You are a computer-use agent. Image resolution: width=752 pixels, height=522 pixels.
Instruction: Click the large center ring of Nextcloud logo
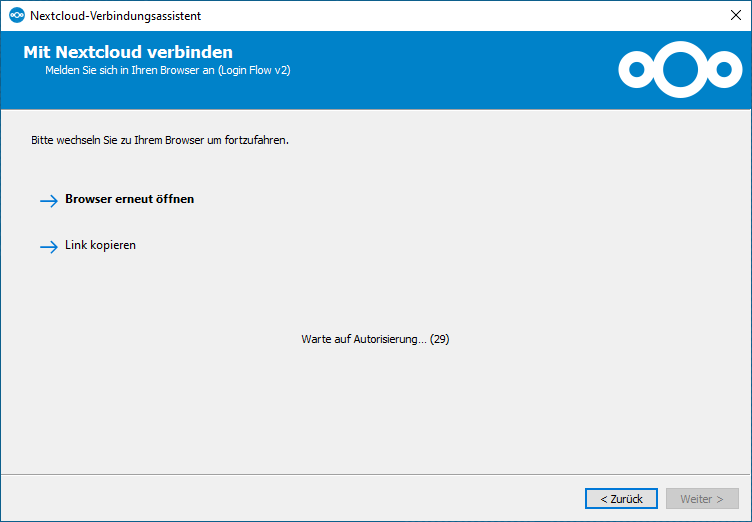(679, 68)
